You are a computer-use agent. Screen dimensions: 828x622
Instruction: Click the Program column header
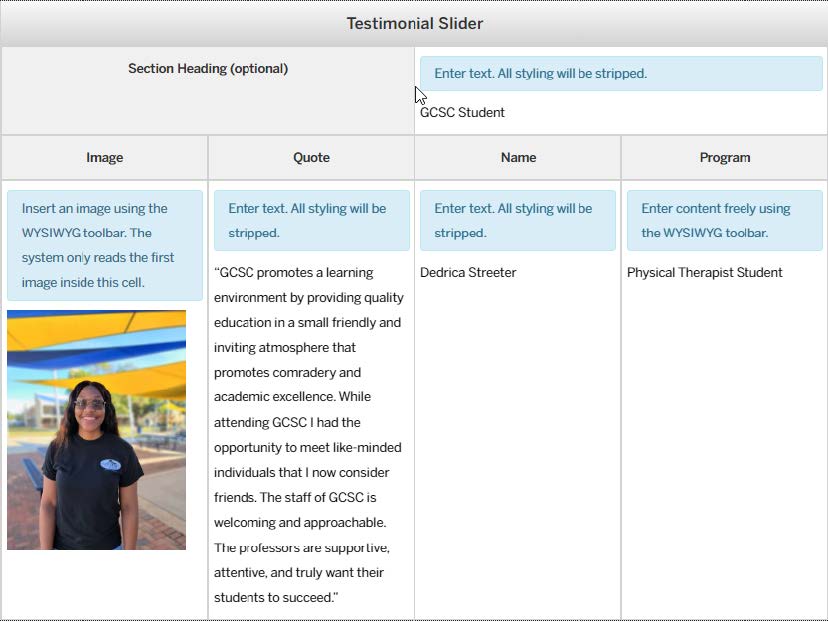coord(724,157)
